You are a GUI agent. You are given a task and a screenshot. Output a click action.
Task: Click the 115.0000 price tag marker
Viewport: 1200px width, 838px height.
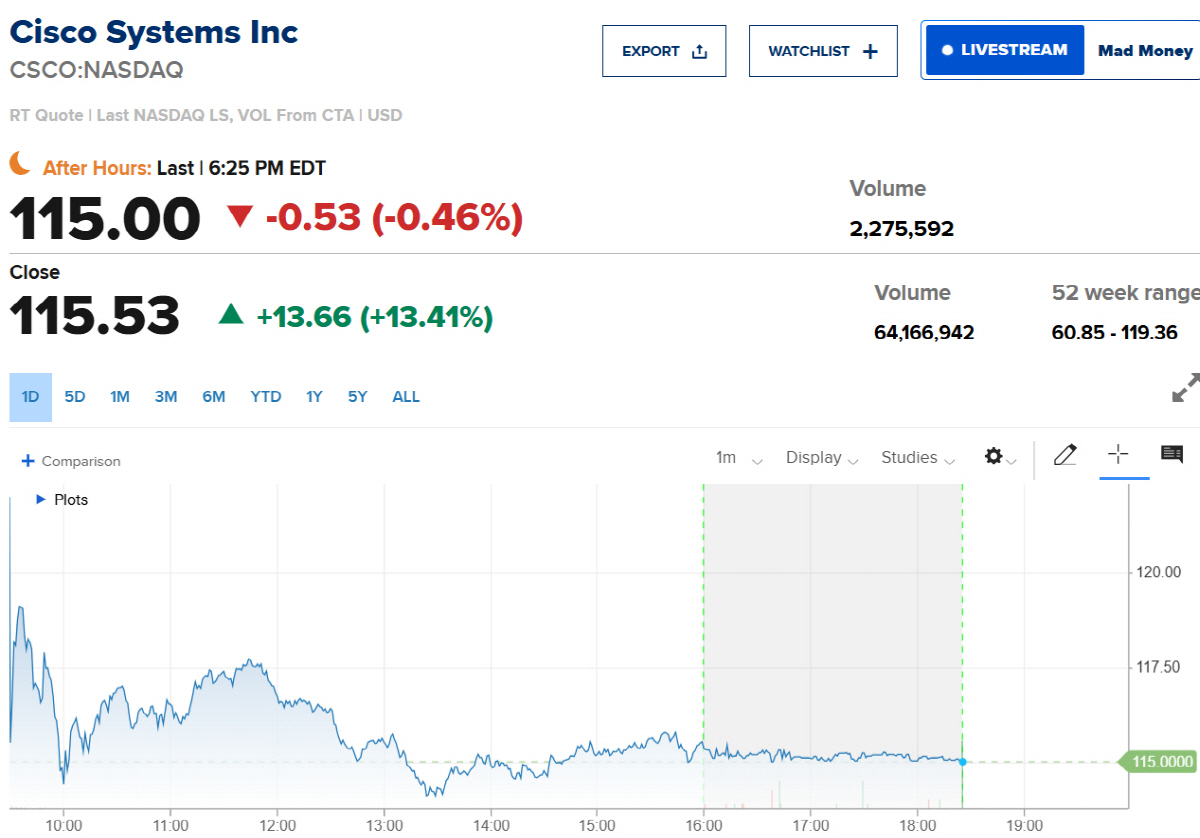pos(1159,762)
